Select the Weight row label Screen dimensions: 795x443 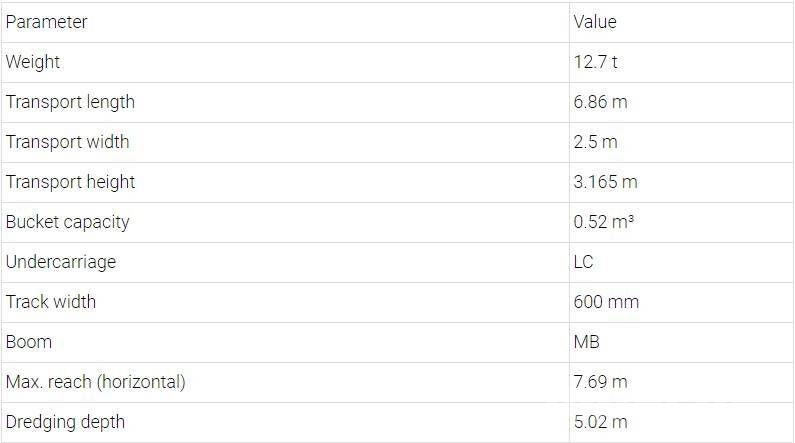32,62
